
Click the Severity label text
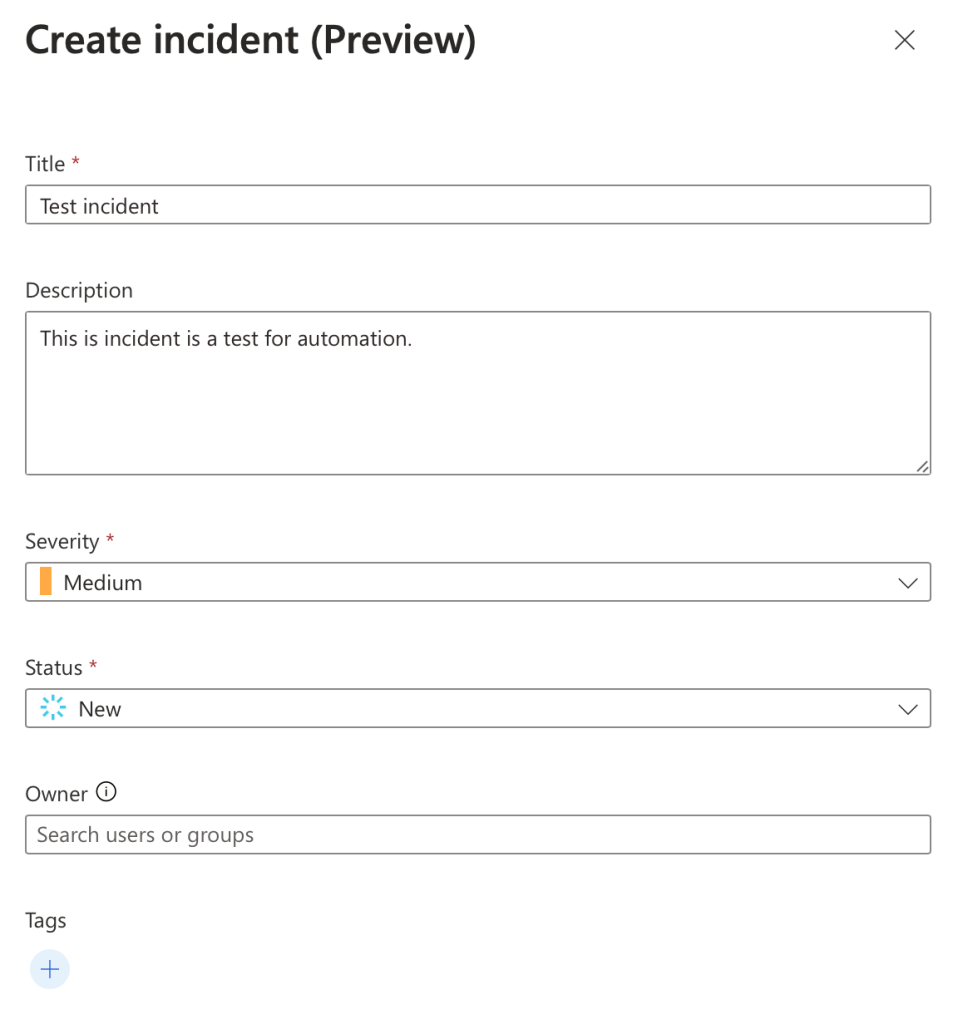coord(62,541)
